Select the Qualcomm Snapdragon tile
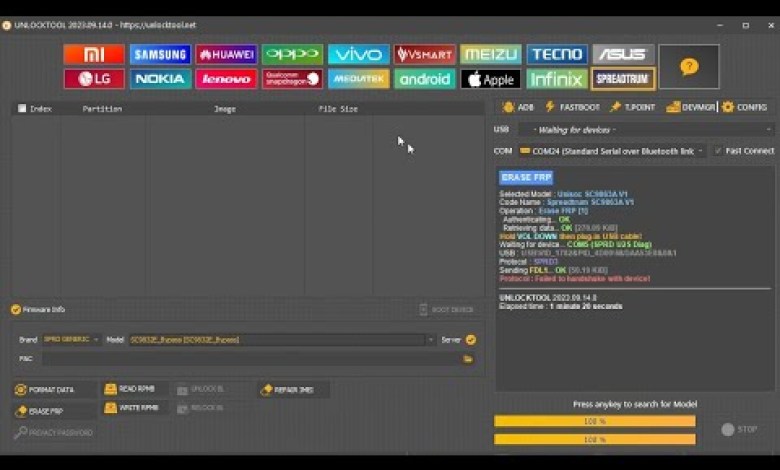Screen dimensions: 780x470 pyautogui.click(x=292, y=79)
